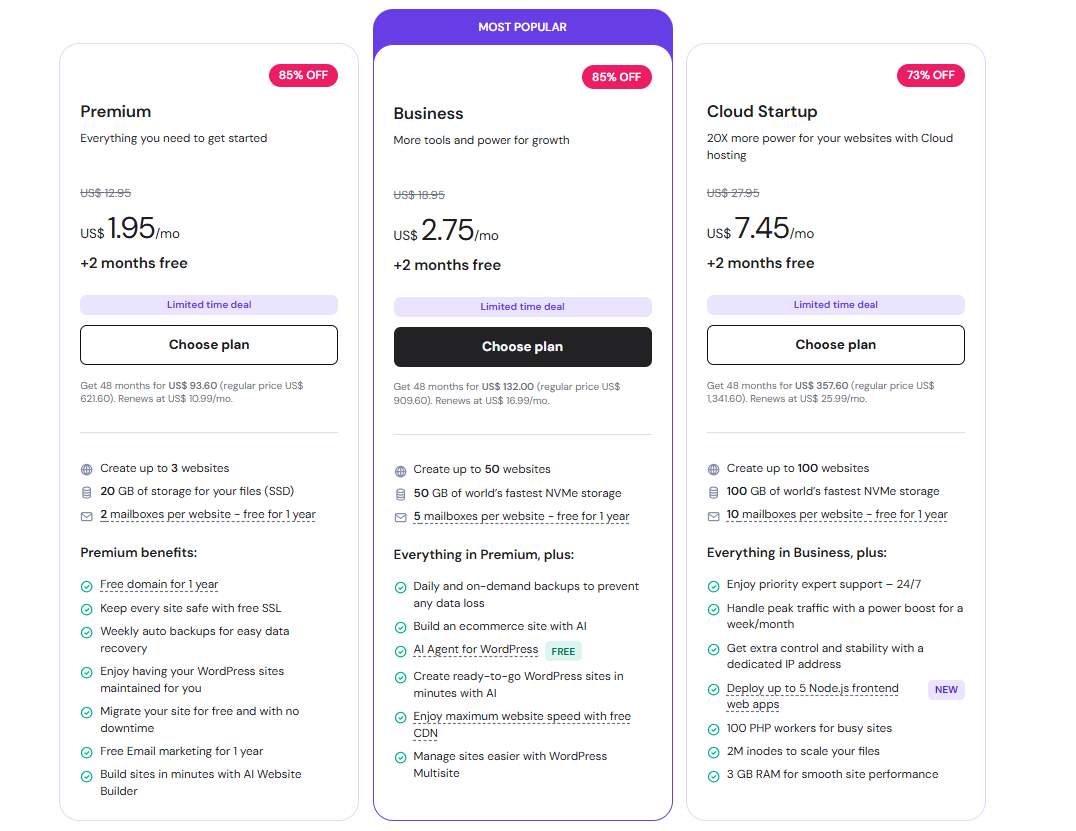
Task: Click mail icon beside 2 mailboxes
Action: pos(87,516)
